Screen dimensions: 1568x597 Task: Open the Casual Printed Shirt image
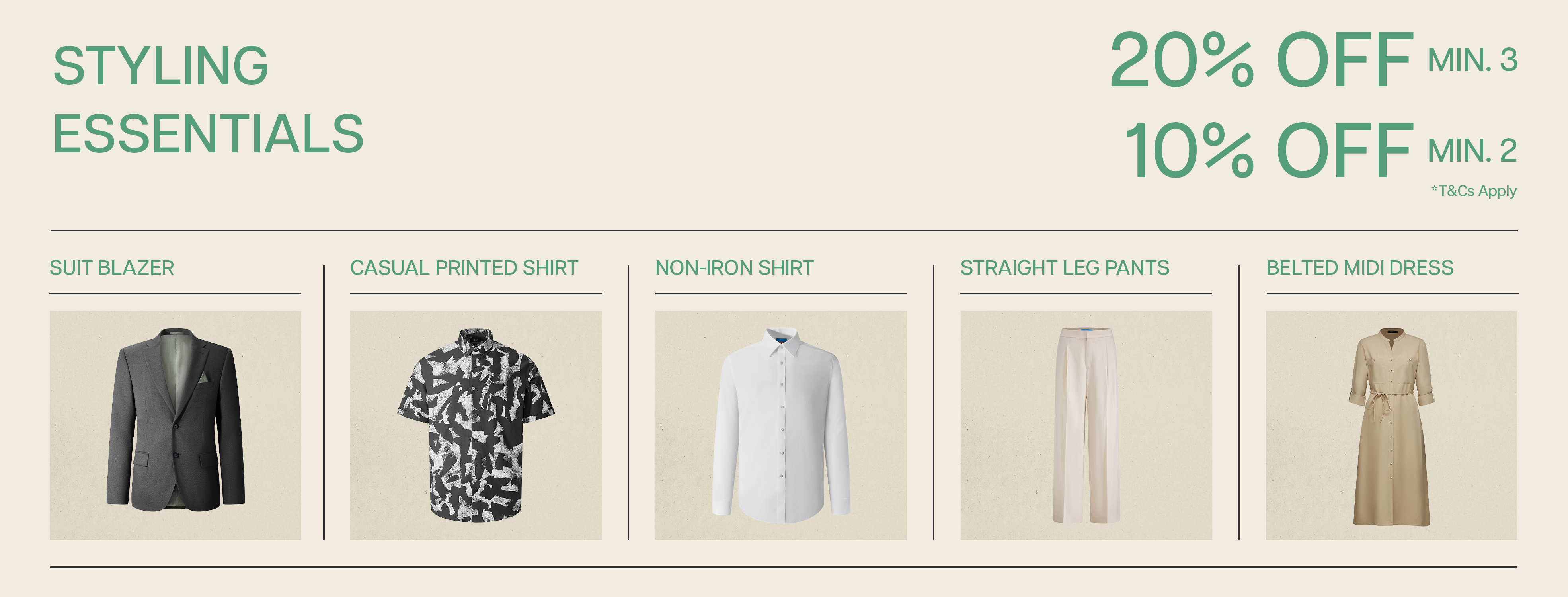click(476, 425)
